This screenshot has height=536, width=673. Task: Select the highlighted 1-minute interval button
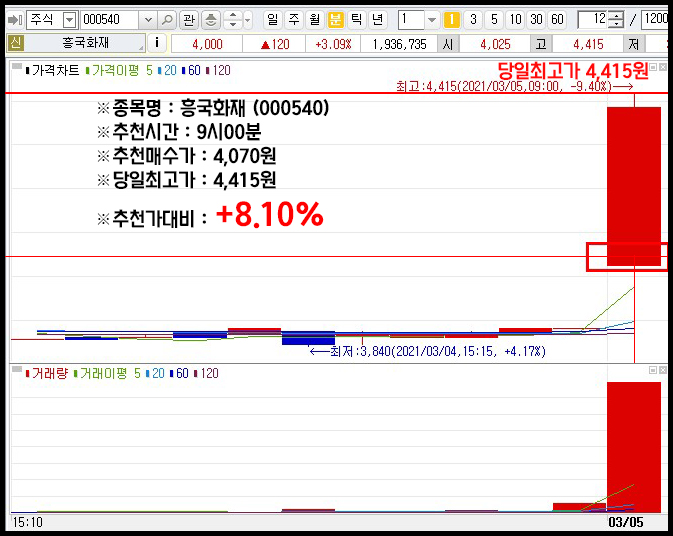coord(452,20)
